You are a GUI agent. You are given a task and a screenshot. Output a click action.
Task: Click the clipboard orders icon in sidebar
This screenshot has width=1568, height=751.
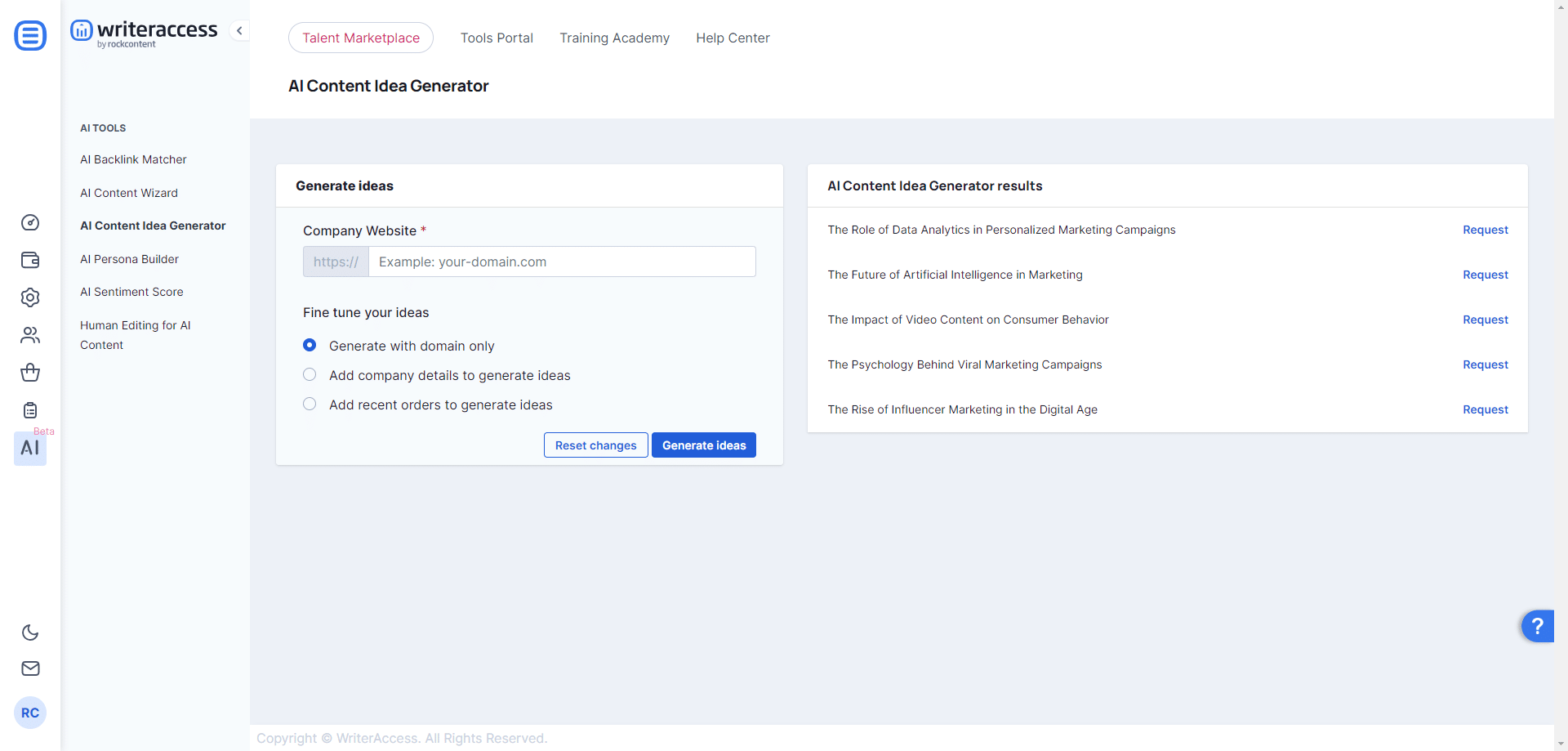(30, 410)
